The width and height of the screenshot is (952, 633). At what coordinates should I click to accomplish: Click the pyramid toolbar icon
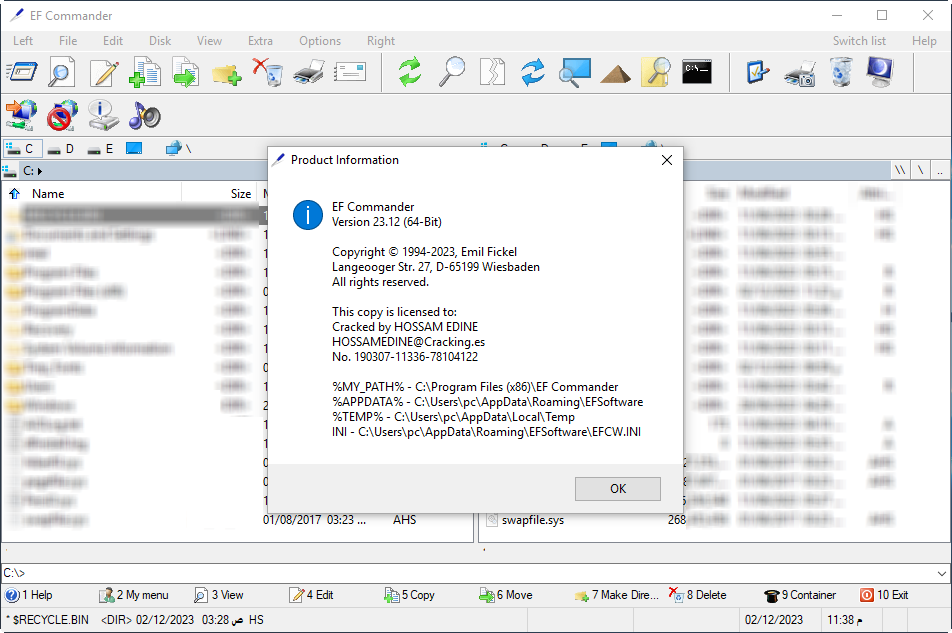[615, 74]
